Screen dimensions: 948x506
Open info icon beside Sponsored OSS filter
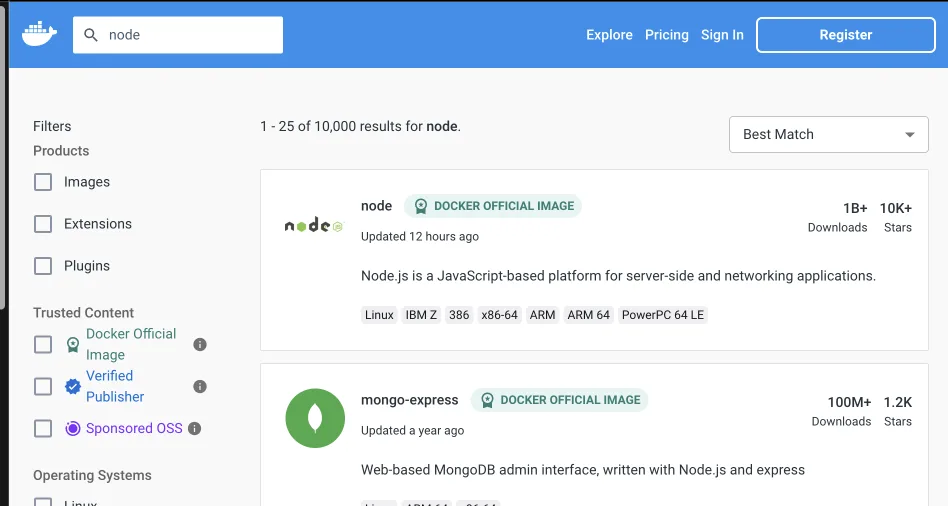[195, 429]
